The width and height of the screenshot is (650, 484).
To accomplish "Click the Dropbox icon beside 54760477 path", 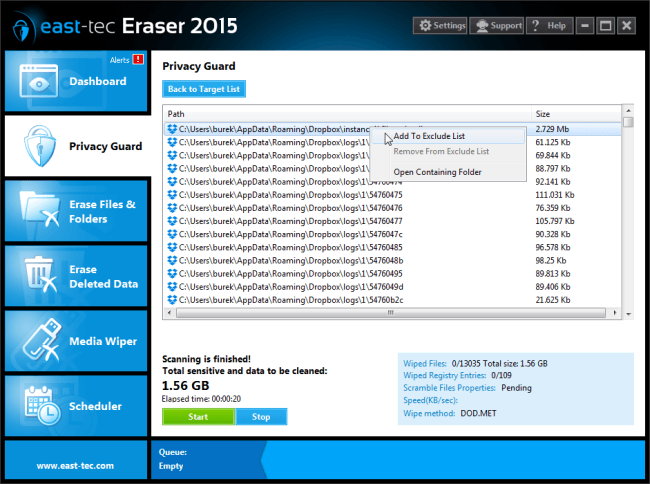I will click(x=172, y=221).
